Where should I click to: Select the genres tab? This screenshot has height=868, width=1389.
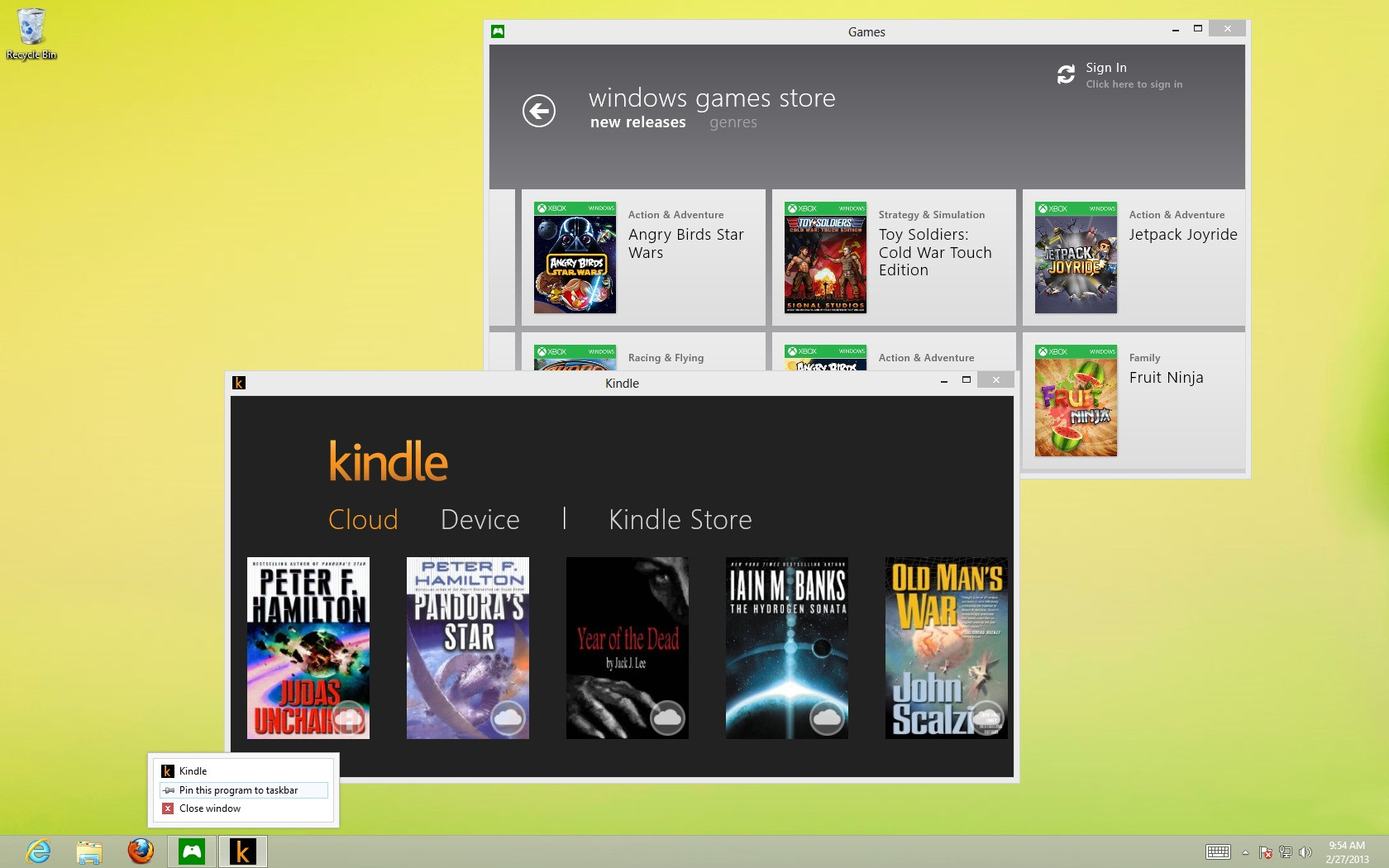733,122
